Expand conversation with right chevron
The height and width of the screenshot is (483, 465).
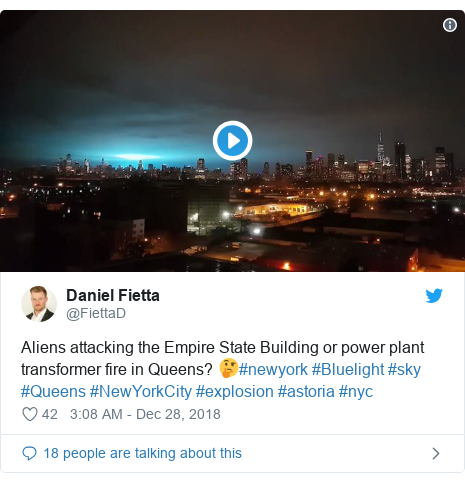point(436,453)
